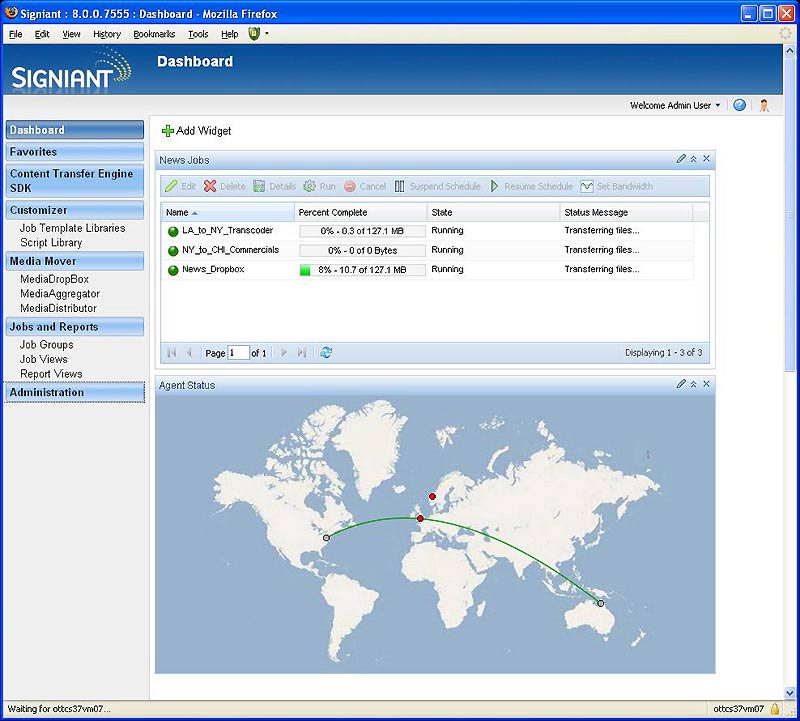Click the Add Widget plus icon
This screenshot has height=721, width=800.
pyautogui.click(x=167, y=131)
